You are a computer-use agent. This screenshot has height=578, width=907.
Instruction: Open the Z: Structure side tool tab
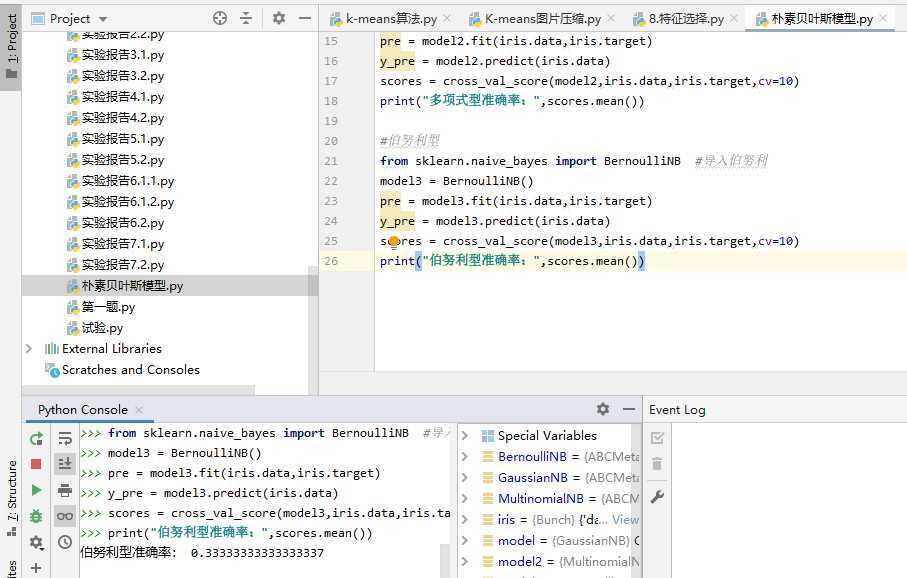click(11, 498)
